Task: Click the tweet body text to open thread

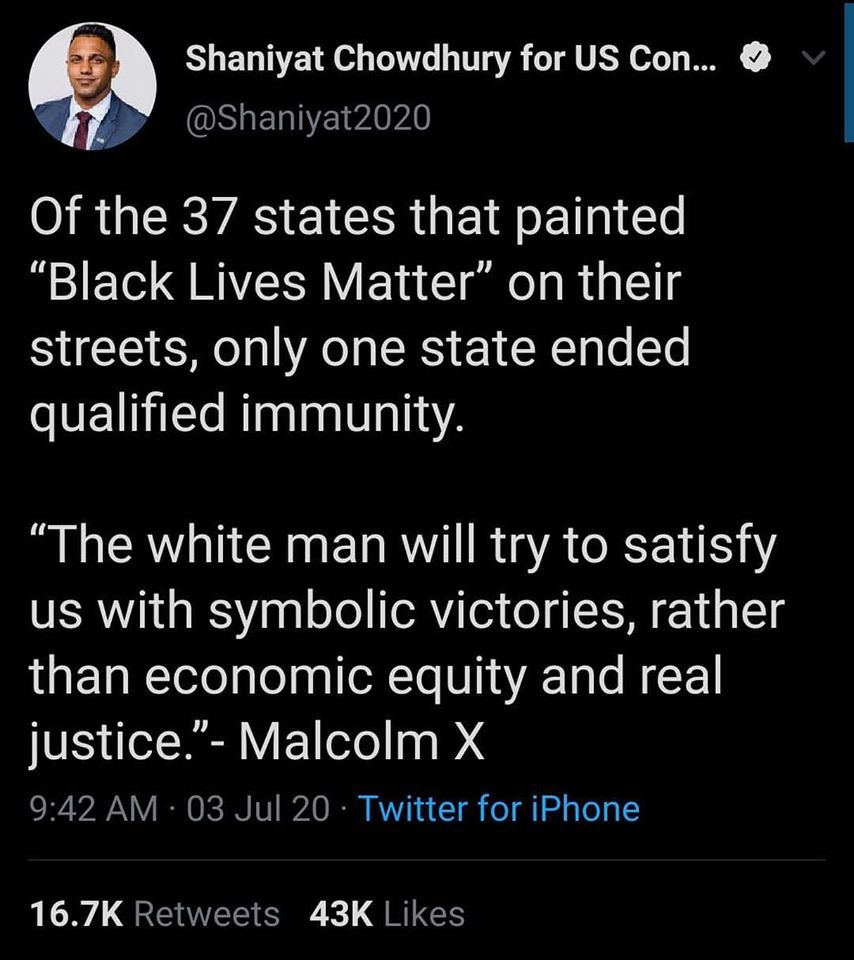Action: click(x=360, y=310)
